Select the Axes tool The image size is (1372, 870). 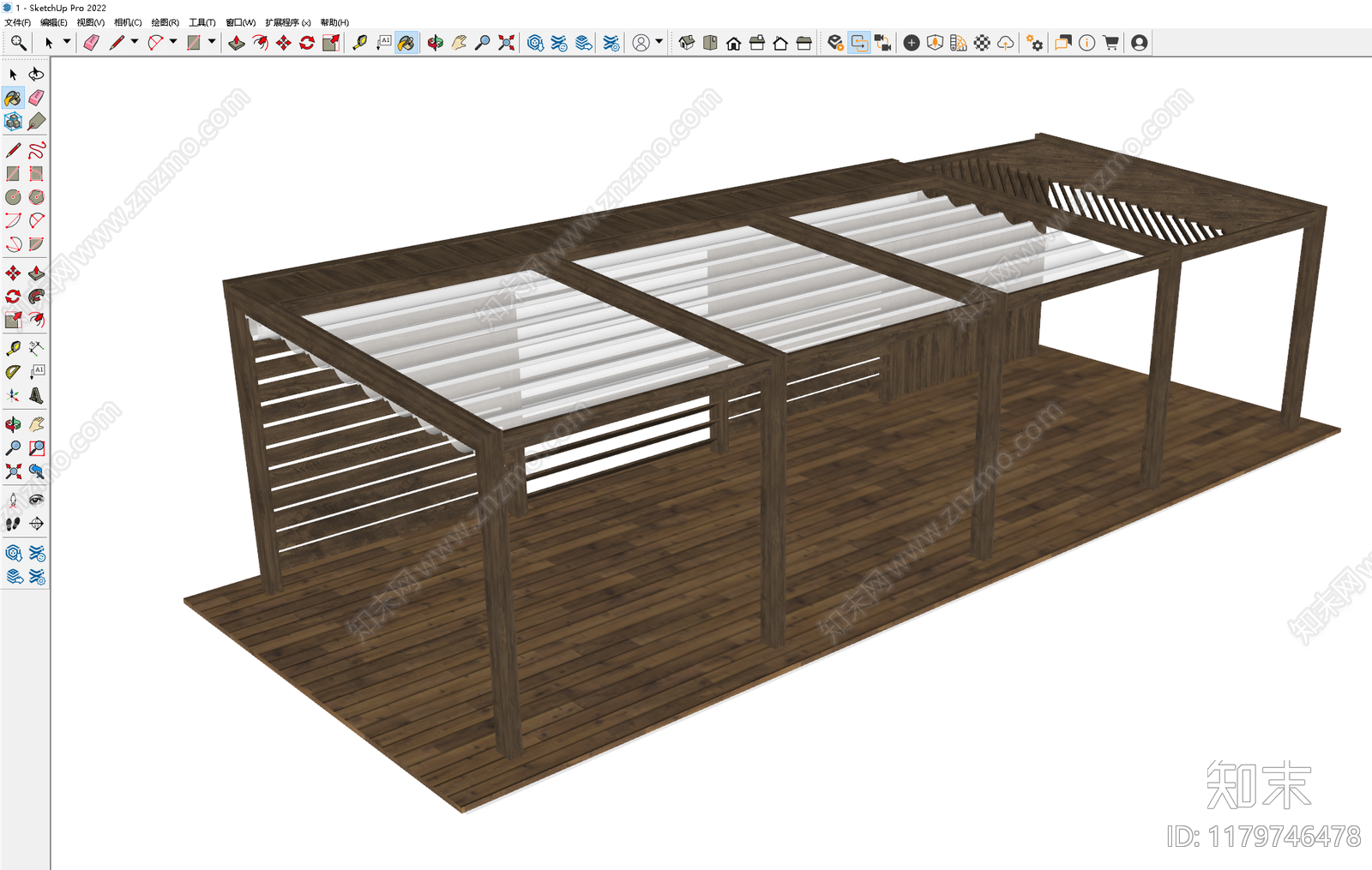pyautogui.click(x=13, y=395)
